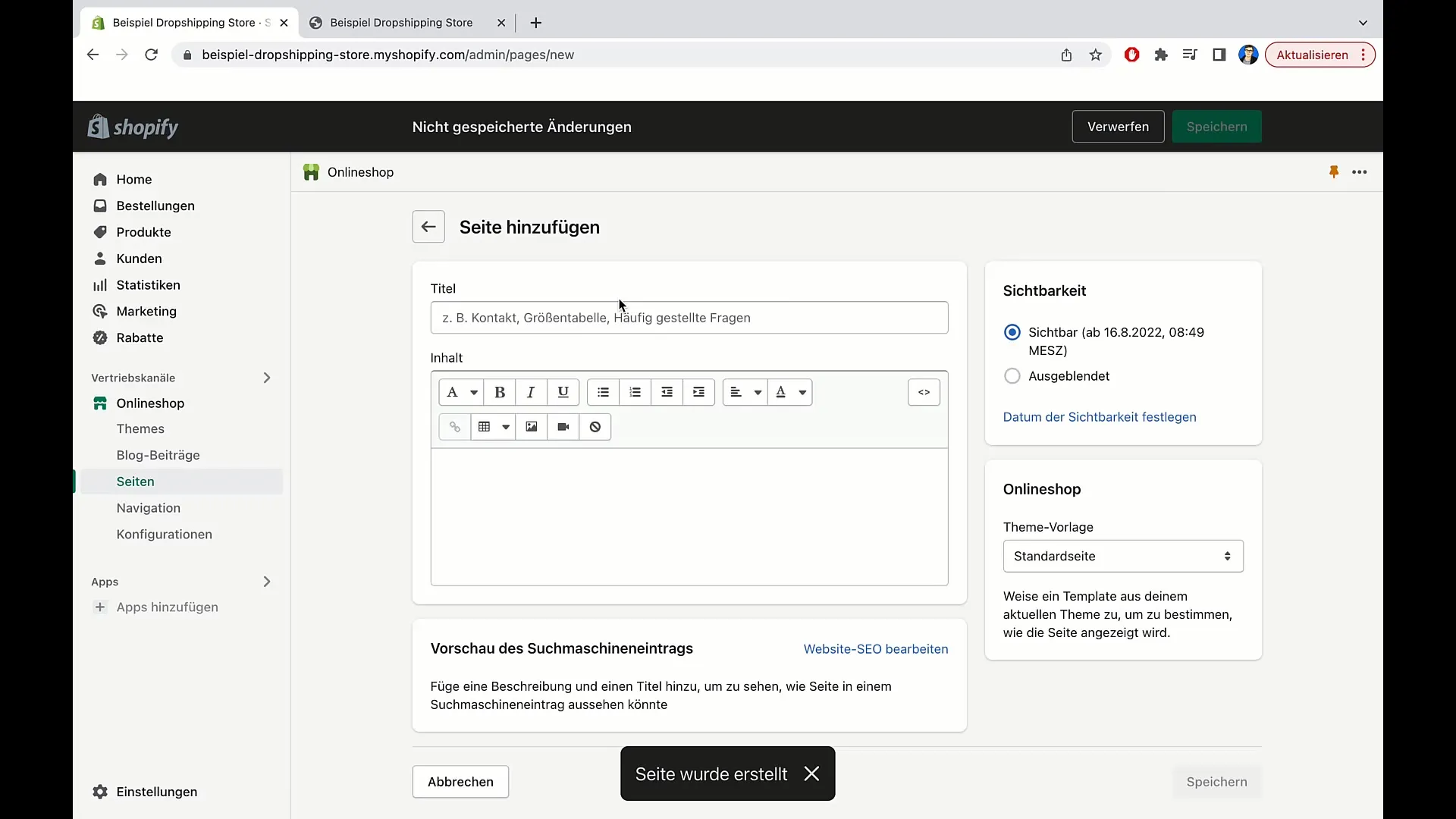Open the 'Seiten' menu item

(135, 481)
